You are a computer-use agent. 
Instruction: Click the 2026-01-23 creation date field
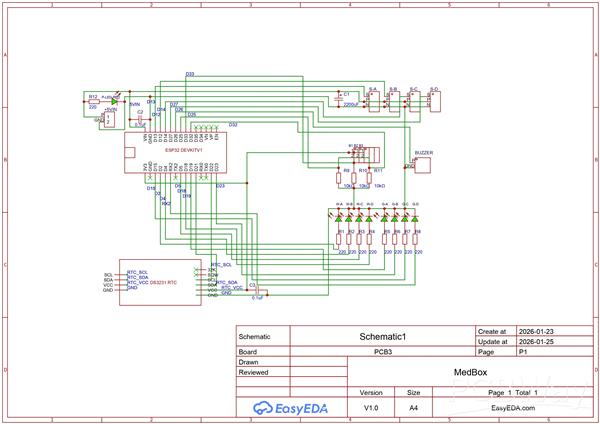(x=537, y=330)
